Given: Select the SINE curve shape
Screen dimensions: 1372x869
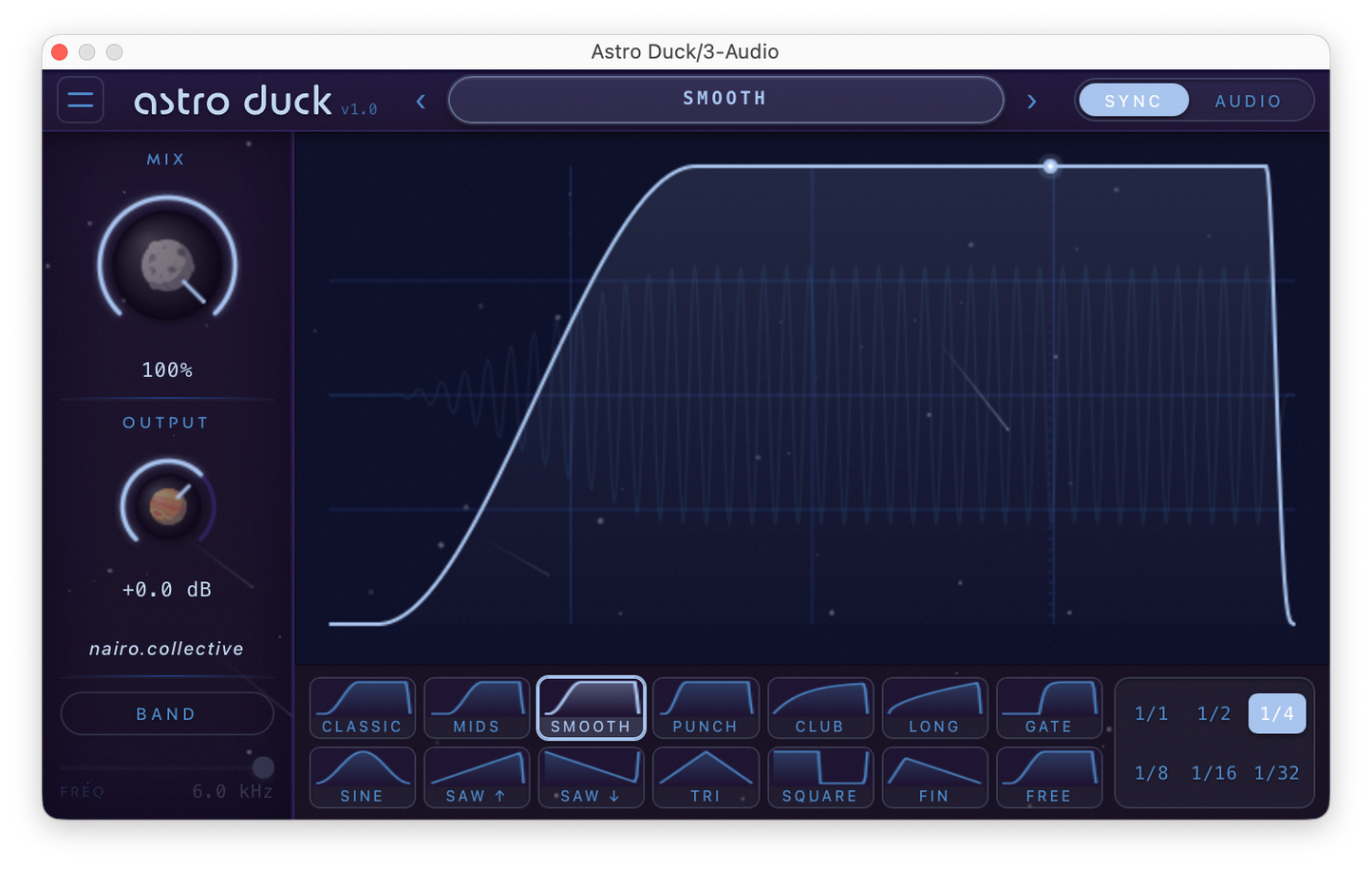Looking at the screenshot, I should coord(363,778).
